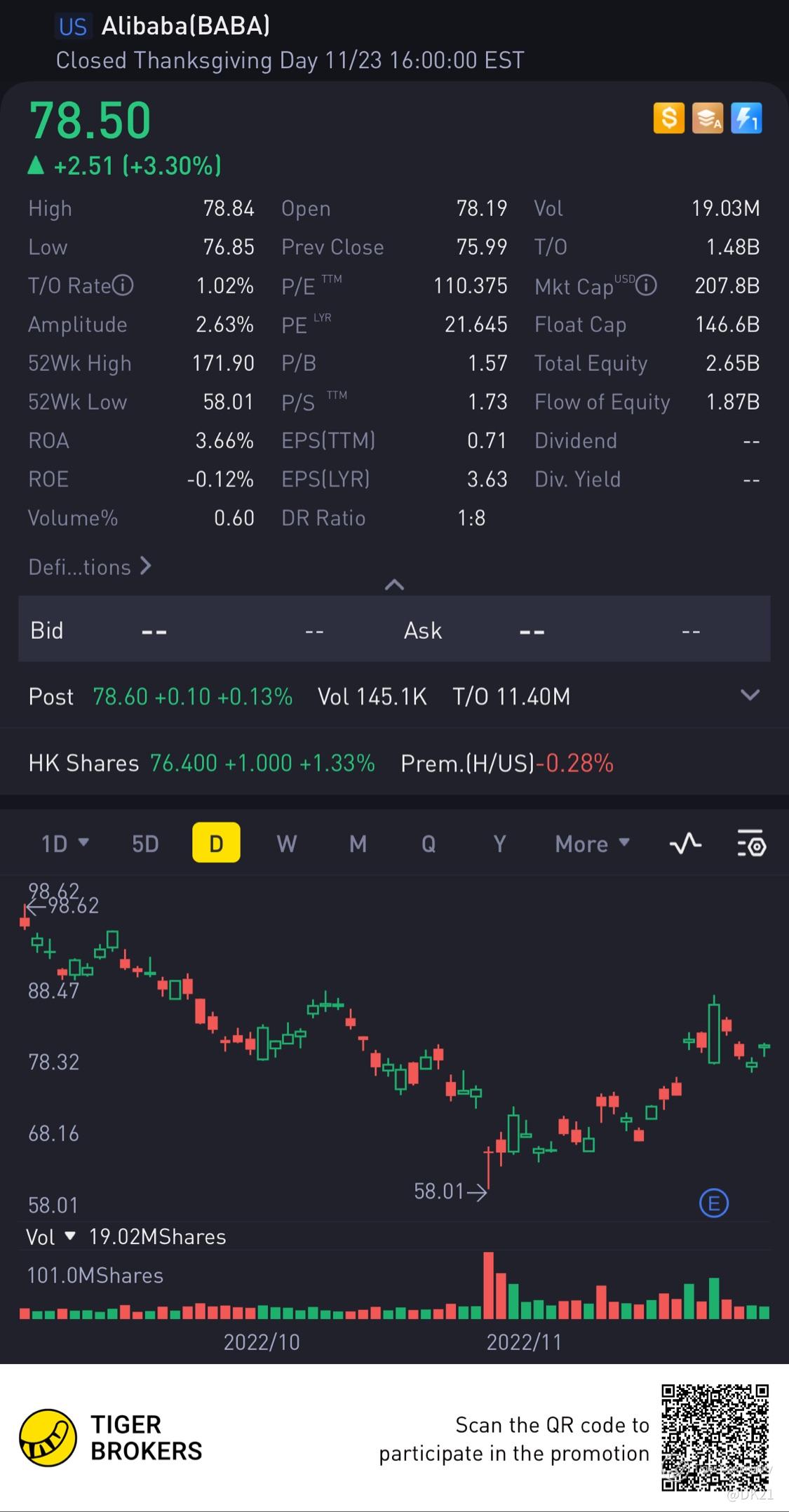Tap the Prev Close value 75.99
789x1512 pixels.
point(482,247)
